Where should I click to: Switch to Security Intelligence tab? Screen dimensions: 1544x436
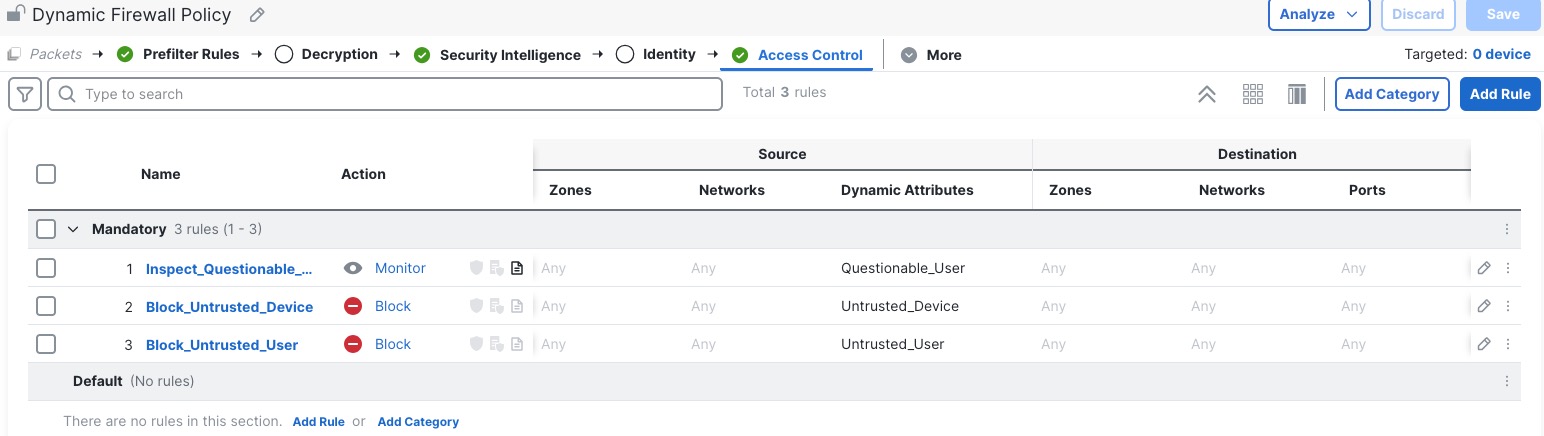pyautogui.click(x=510, y=55)
